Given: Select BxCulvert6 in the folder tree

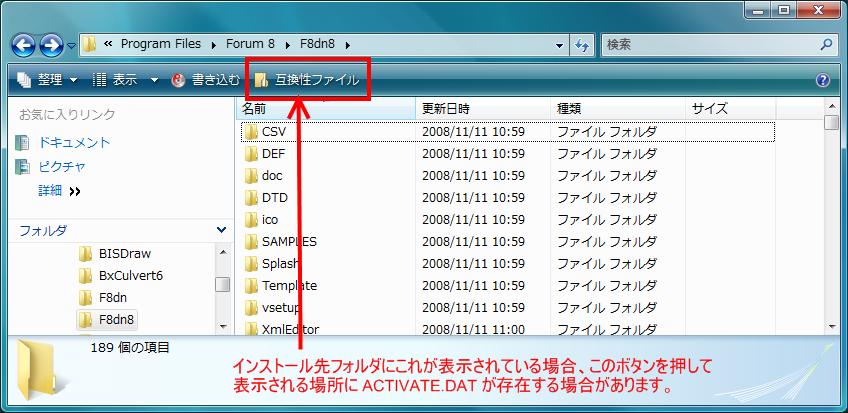Looking at the screenshot, I should point(131,276).
